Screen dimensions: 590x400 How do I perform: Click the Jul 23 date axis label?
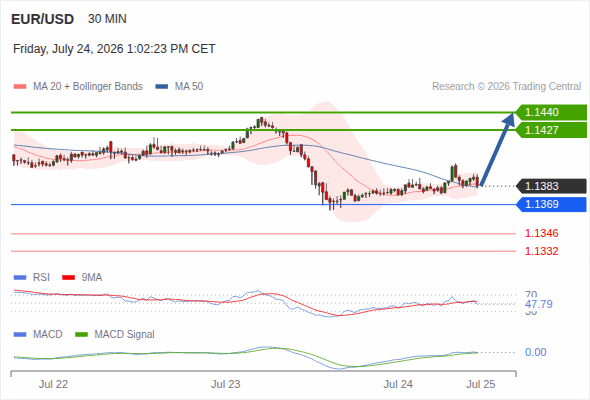tap(225, 384)
